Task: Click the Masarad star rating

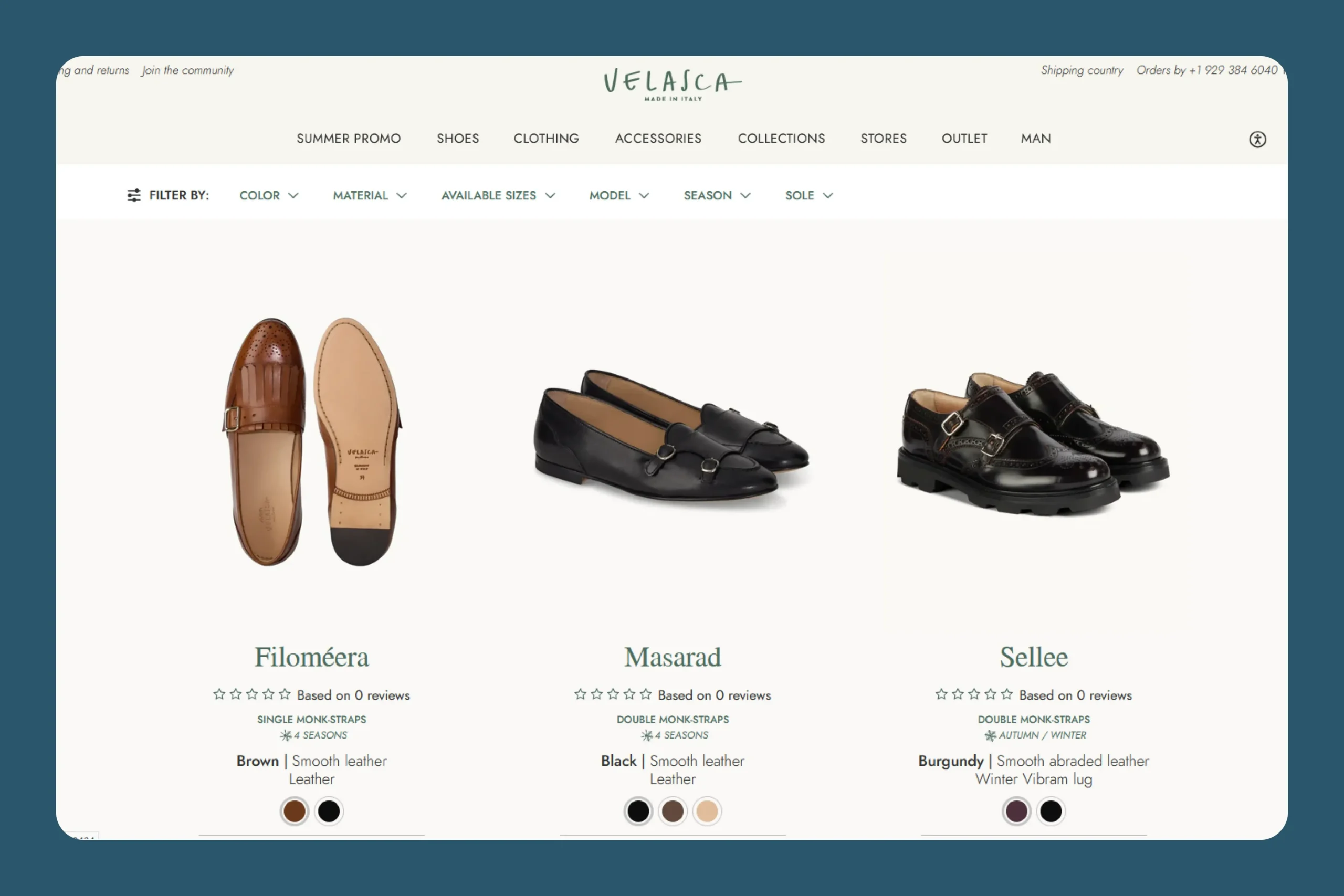Action: tap(613, 694)
